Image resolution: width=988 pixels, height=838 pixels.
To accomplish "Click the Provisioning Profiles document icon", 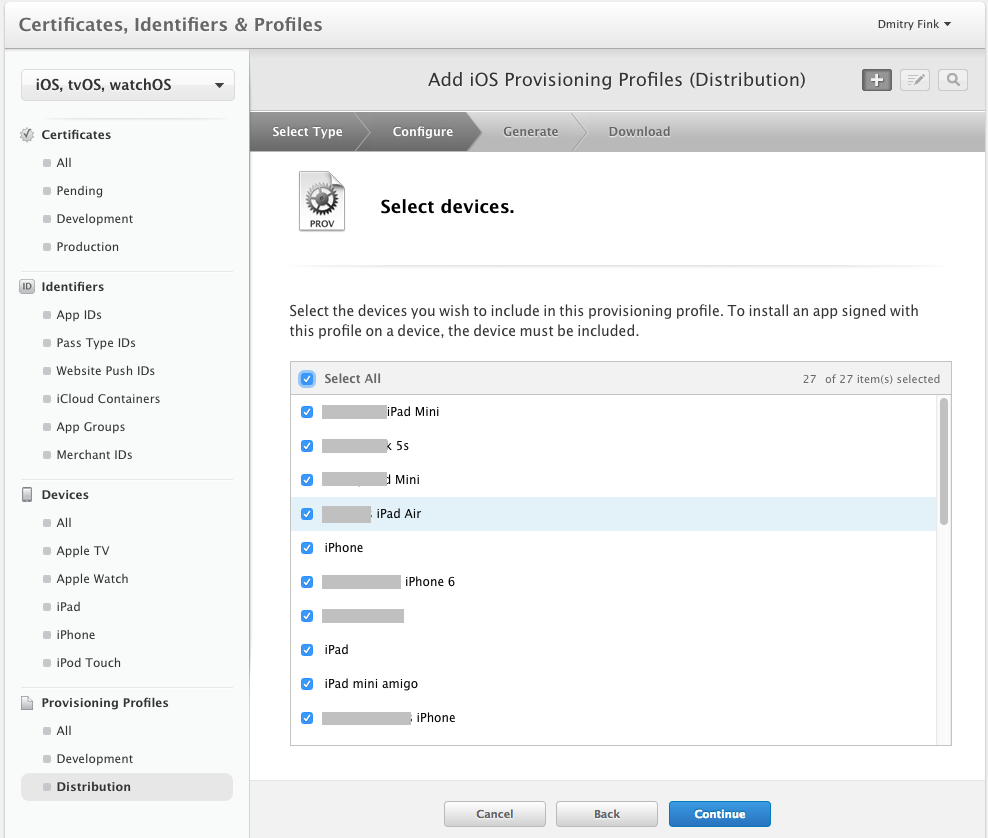I will pos(27,703).
